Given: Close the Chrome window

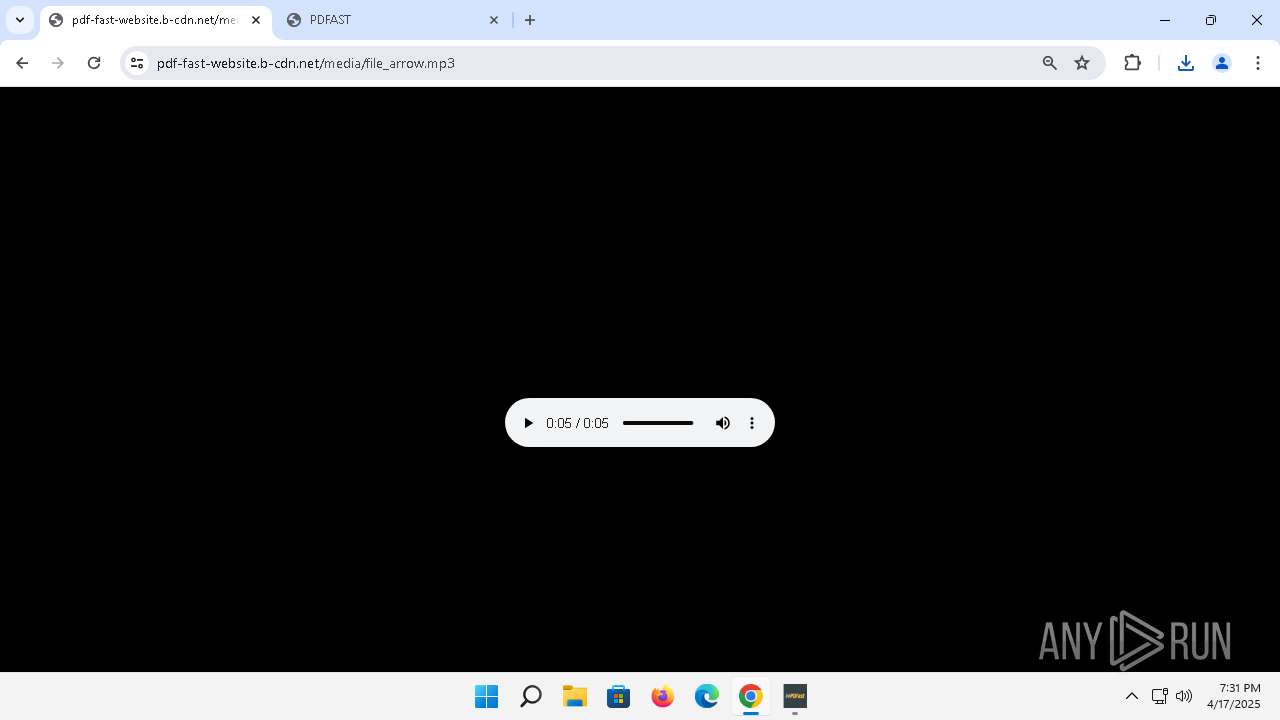Looking at the screenshot, I should pos(1257,20).
